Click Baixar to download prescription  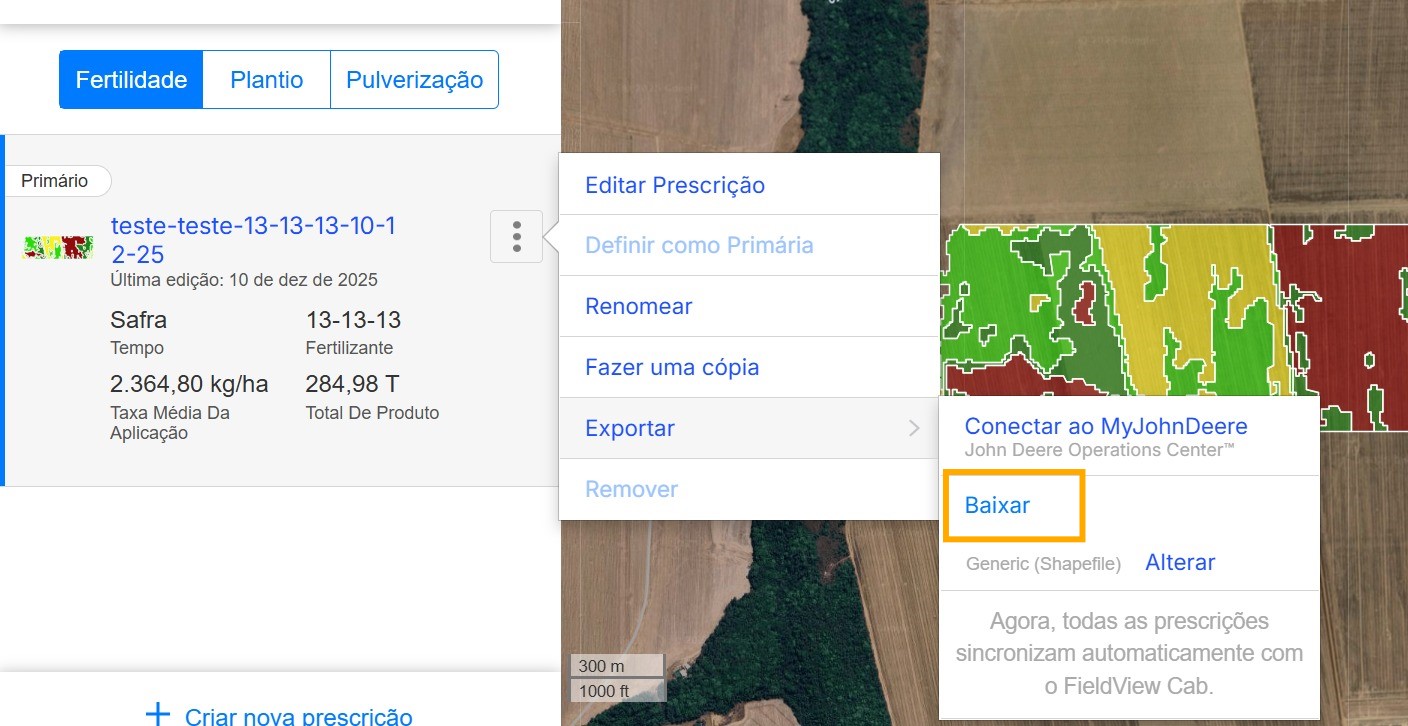[997, 505]
